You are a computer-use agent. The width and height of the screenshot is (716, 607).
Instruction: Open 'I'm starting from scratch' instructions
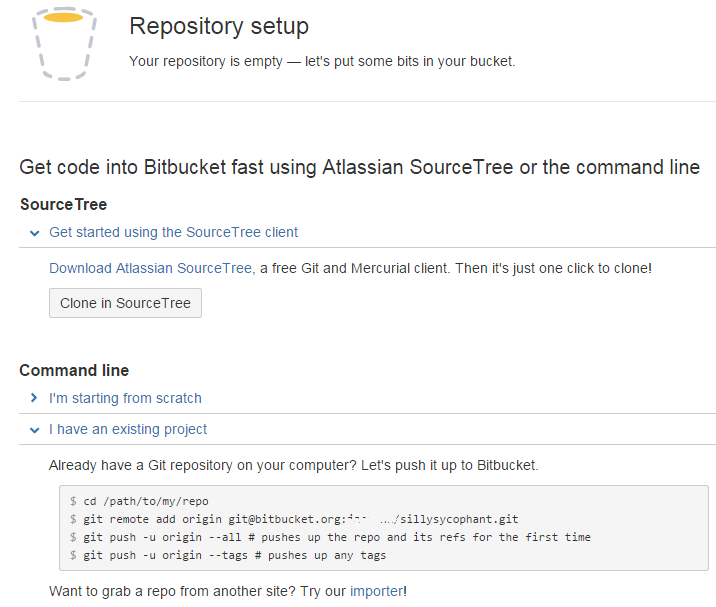[x=125, y=398]
